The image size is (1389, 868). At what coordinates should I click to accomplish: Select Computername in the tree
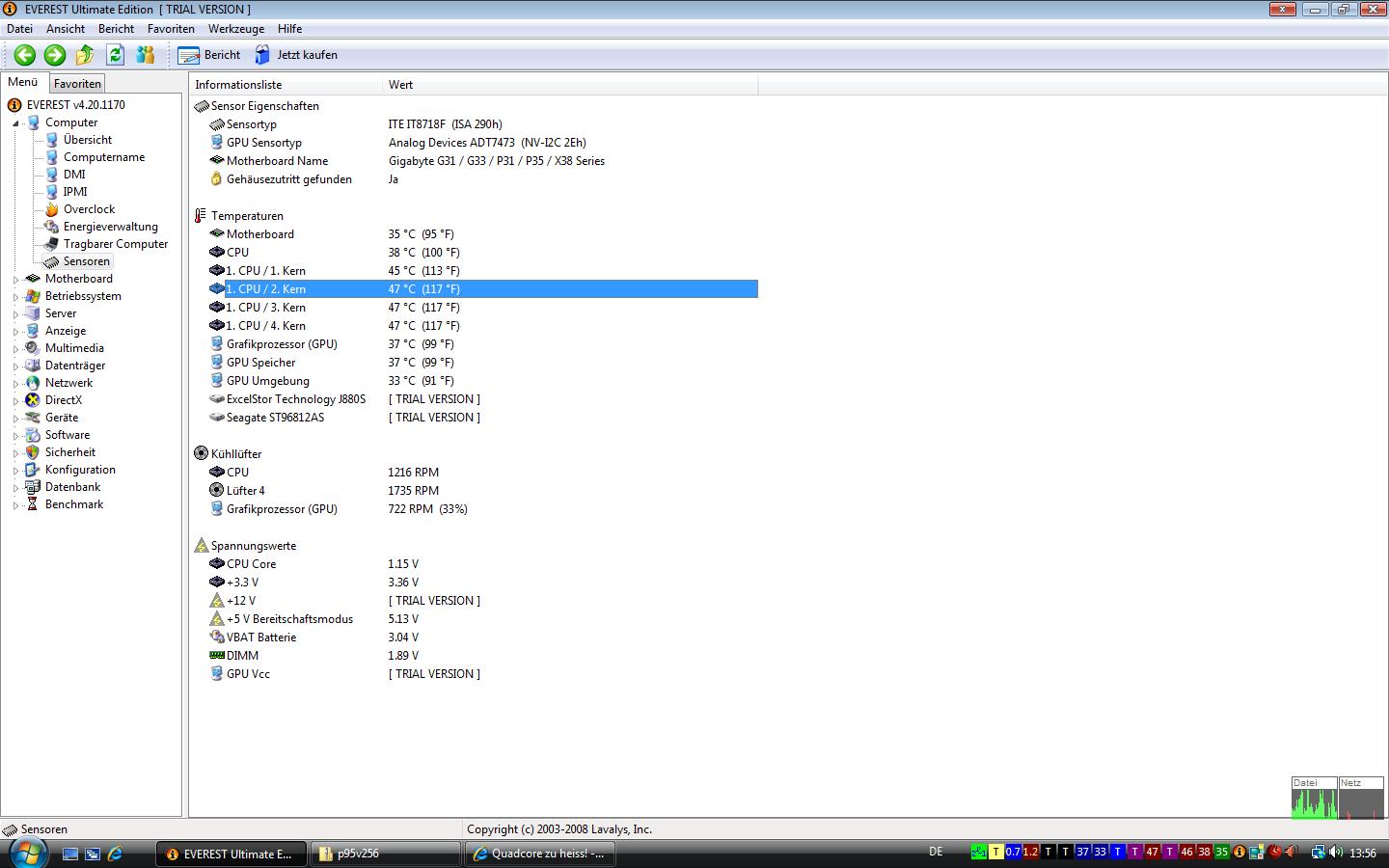[x=104, y=157]
